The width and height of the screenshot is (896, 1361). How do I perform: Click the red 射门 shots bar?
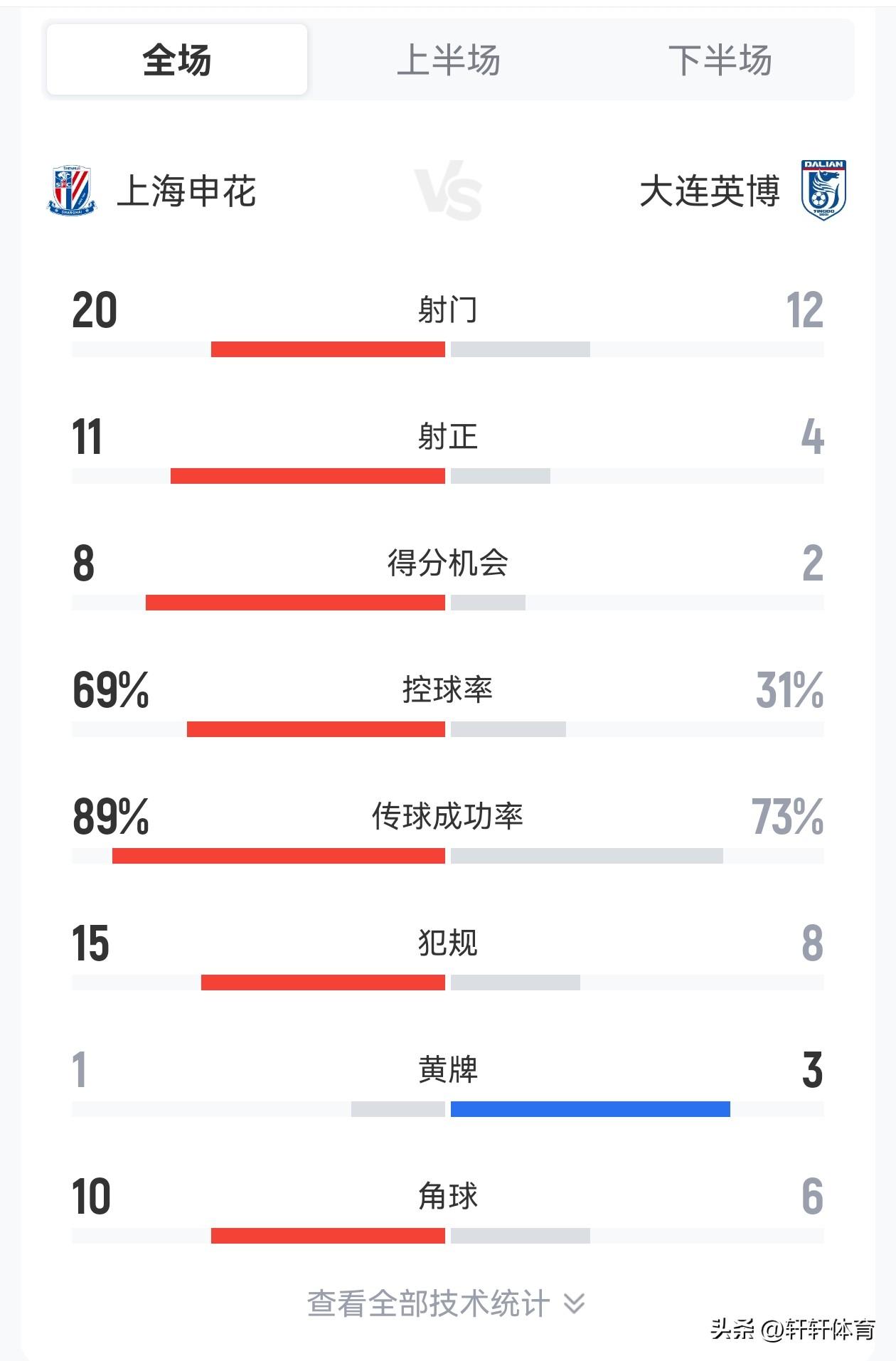pos(328,349)
